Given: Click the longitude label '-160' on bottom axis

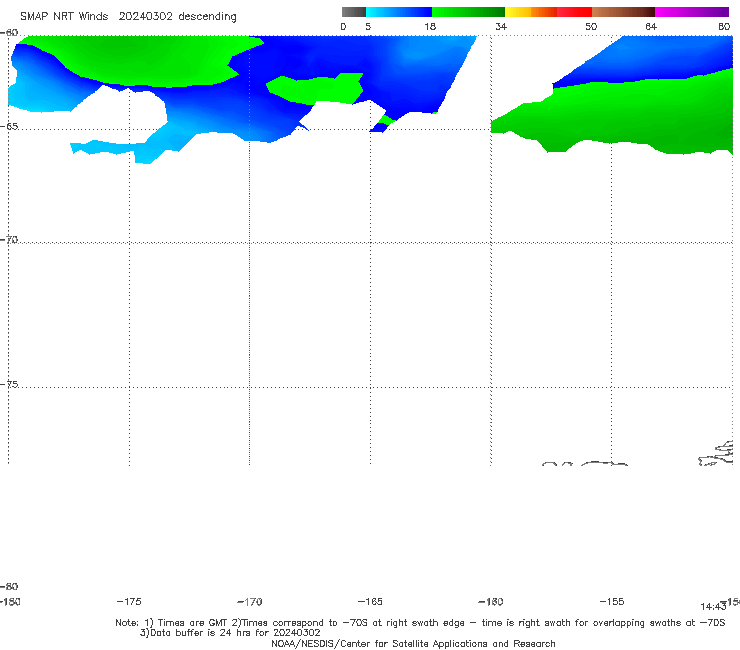Looking at the screenshot, I should click(x=491, y=601).
